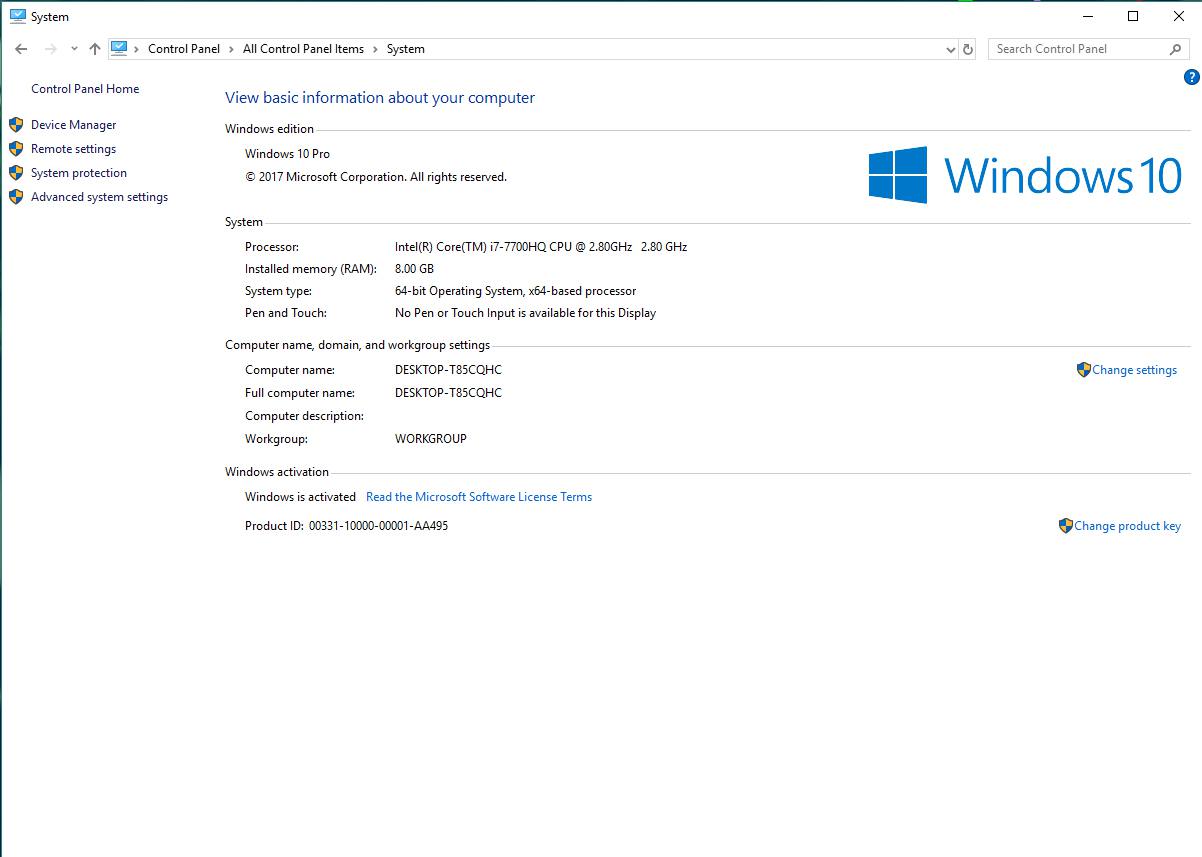Click the shield icon beside Change product key
Viewport: 1202px width, 857px height.
1065,526
